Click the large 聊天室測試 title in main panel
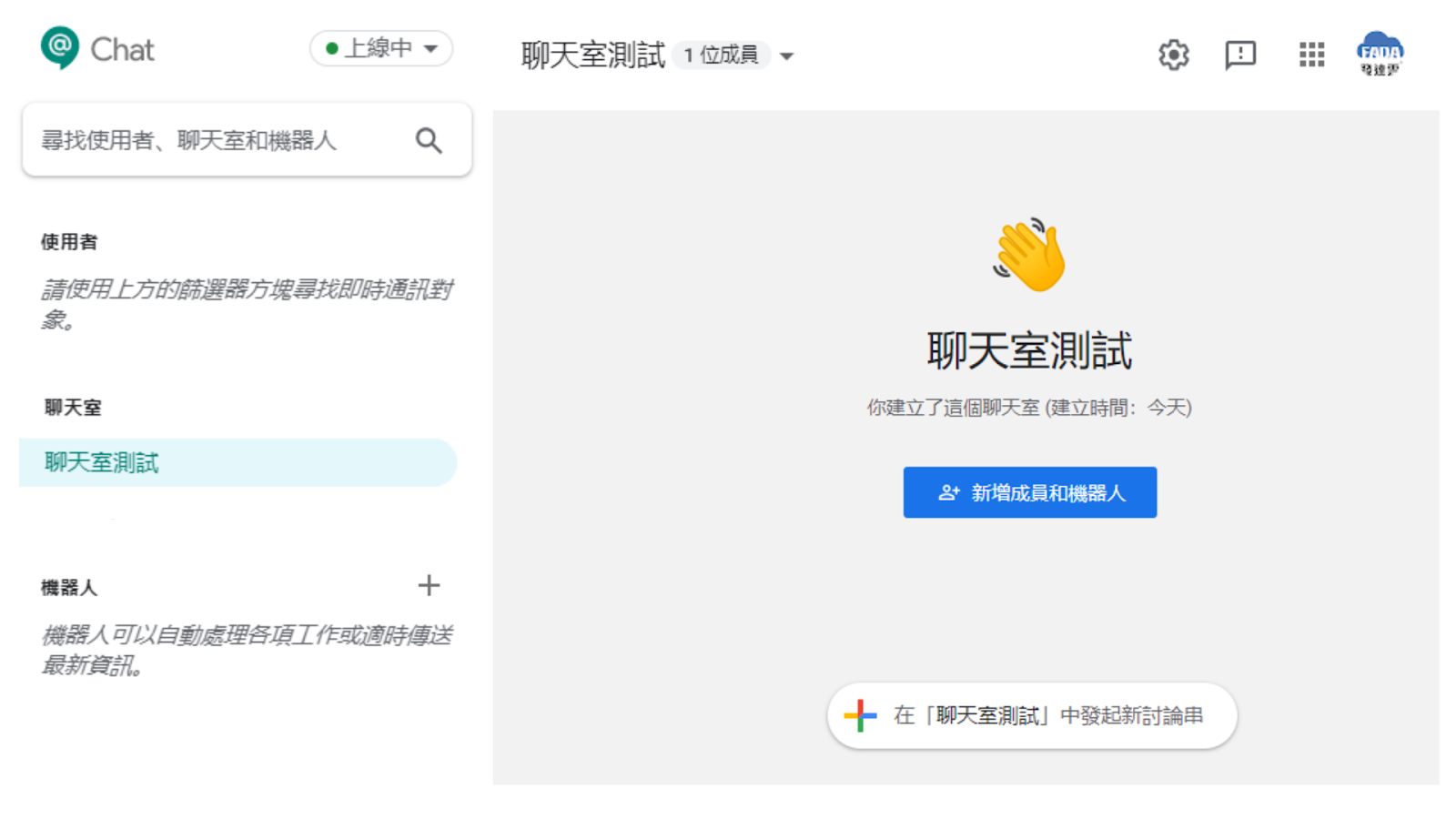This screenshot has width=1456, height=819. (x=1029, y=351)
